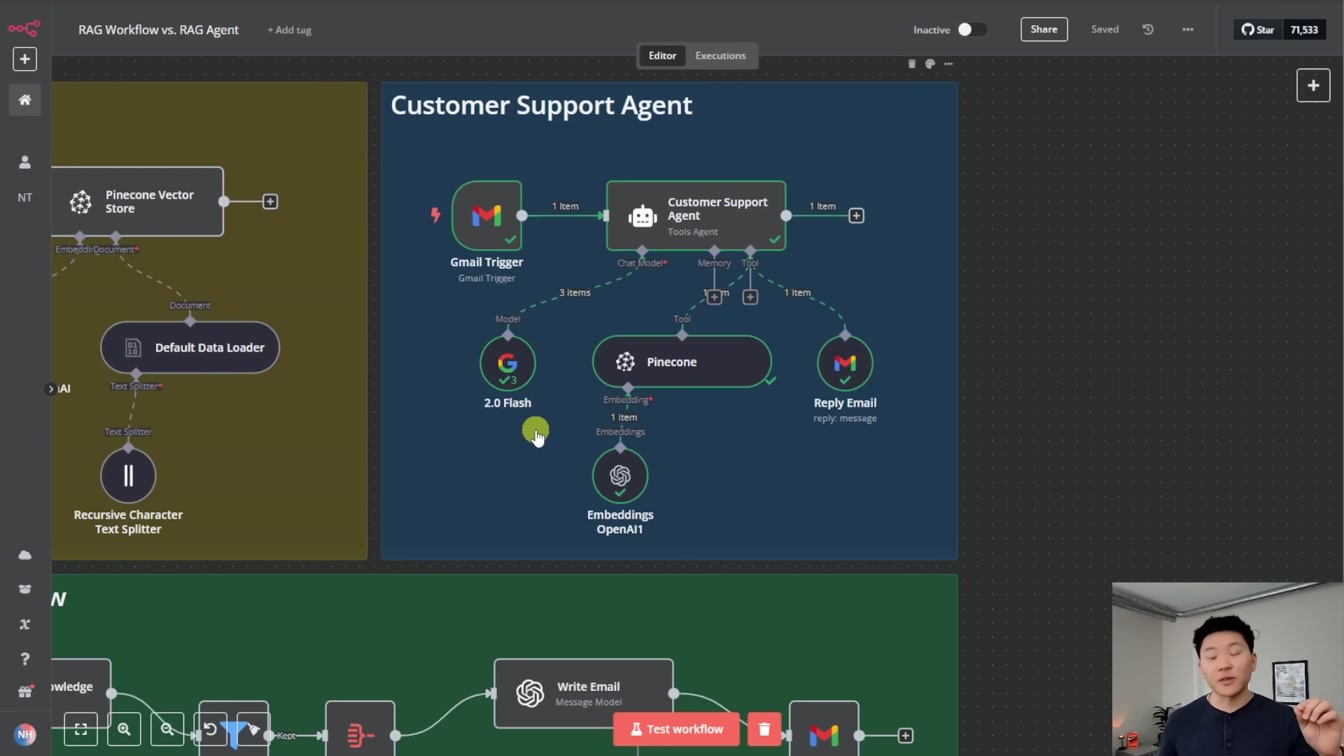The image size is (1344, 756).
Task: Click the GitHub Star button
Action: coord(1258,30)
